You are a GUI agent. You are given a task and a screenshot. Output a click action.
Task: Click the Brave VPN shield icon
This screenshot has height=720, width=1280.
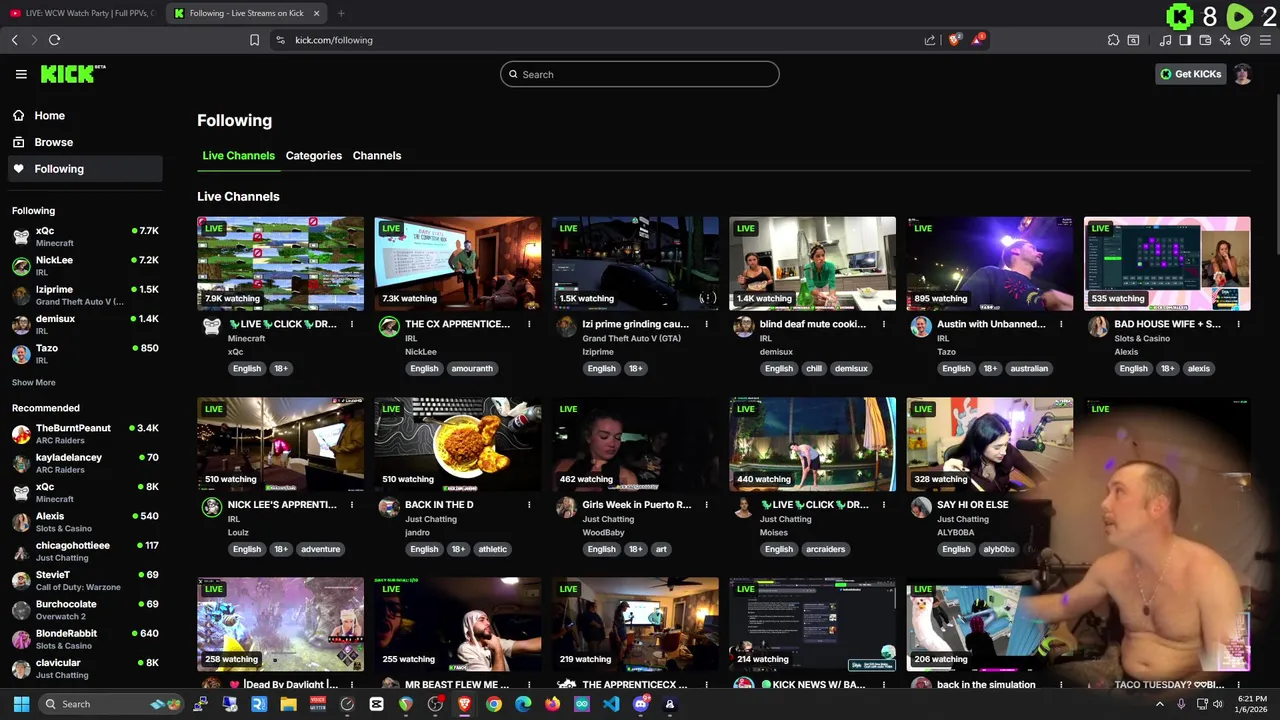click(1245, 40)
